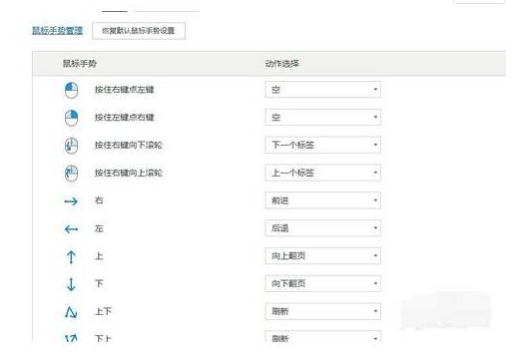Image resolution: width=519 pixels, height=360 pixels.
Task: Expand the 上一个标签 dropdown
Action: (323, 173)
